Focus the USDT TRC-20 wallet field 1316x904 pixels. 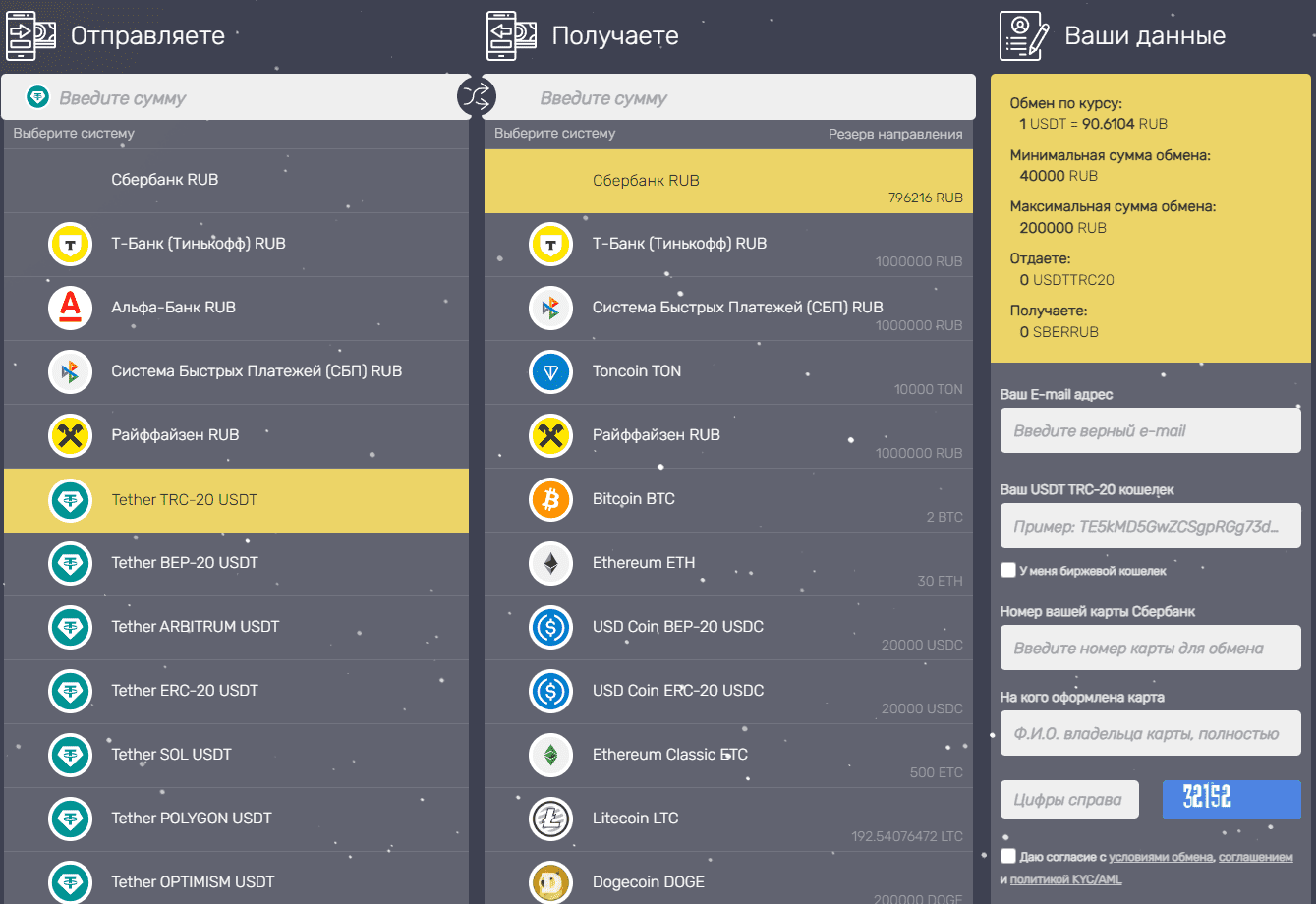[1151, 527]
